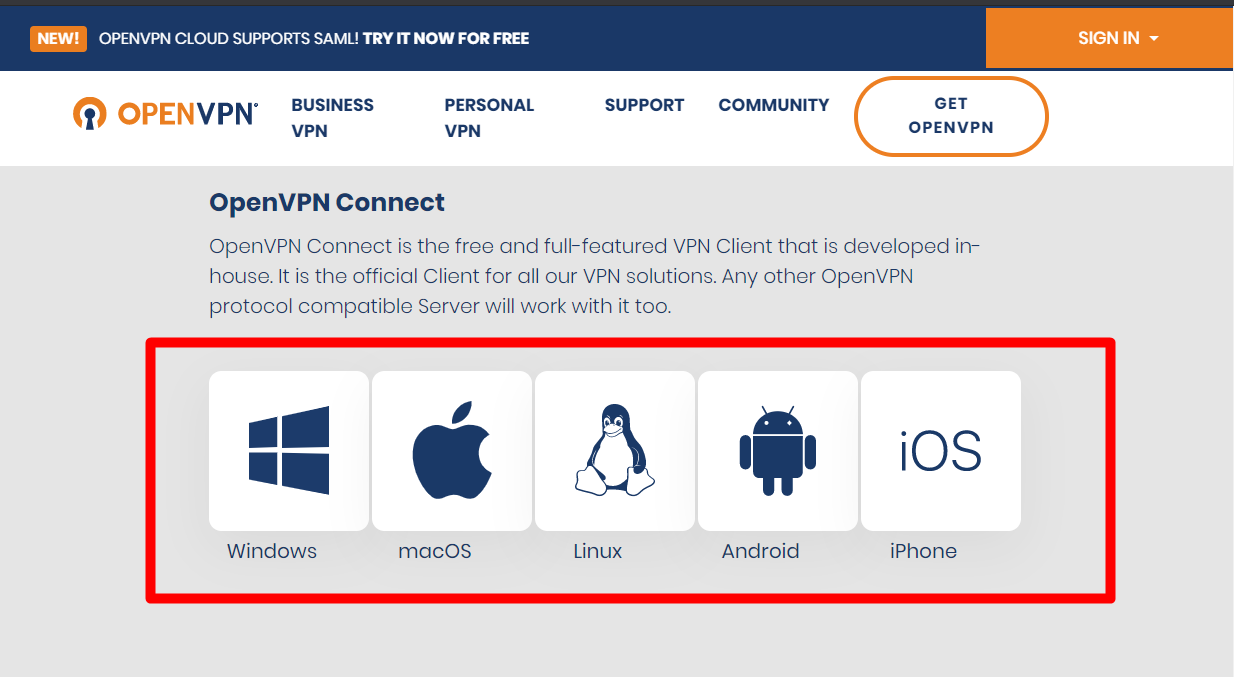Click the Windows logo download tile
The width and height of the screenshot is (1234, 677).
coord(289,450)
